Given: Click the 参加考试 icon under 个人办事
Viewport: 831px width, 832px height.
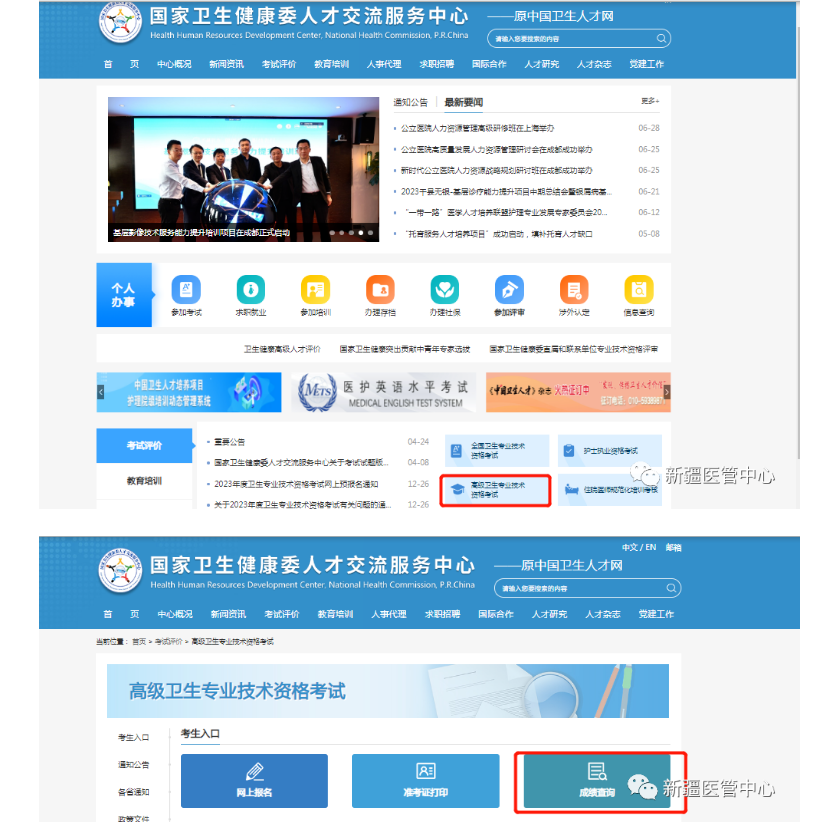Looking at the screenshot, I should tap(186, 290).
